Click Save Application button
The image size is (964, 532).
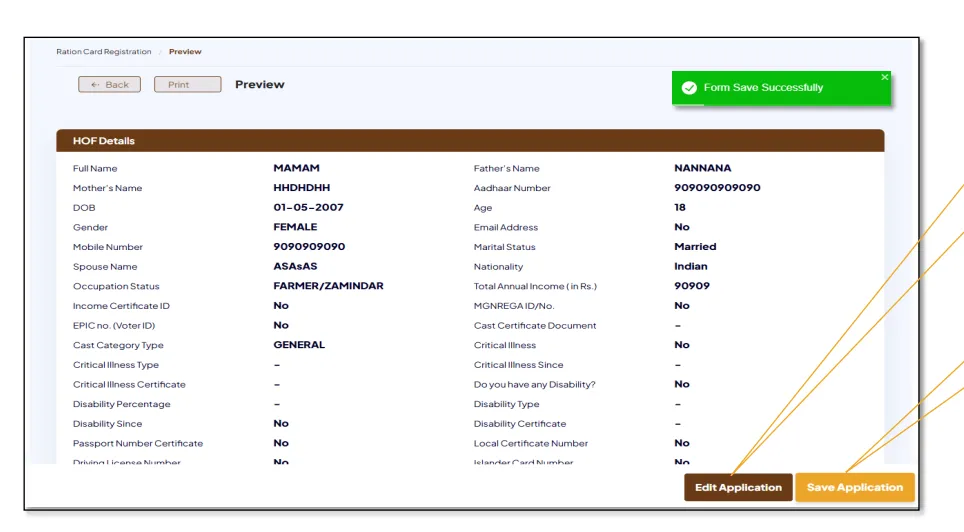point(855,487)
